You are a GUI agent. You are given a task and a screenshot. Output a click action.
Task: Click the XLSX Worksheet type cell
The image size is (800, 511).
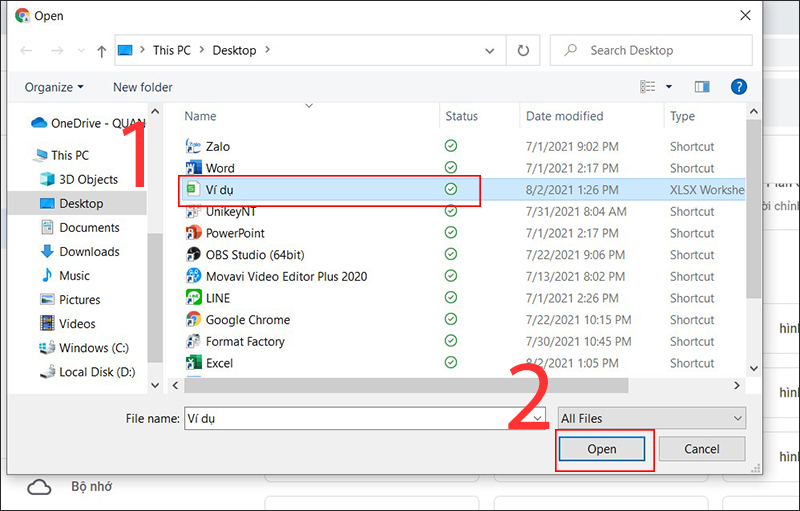click(x=707, y=190)
